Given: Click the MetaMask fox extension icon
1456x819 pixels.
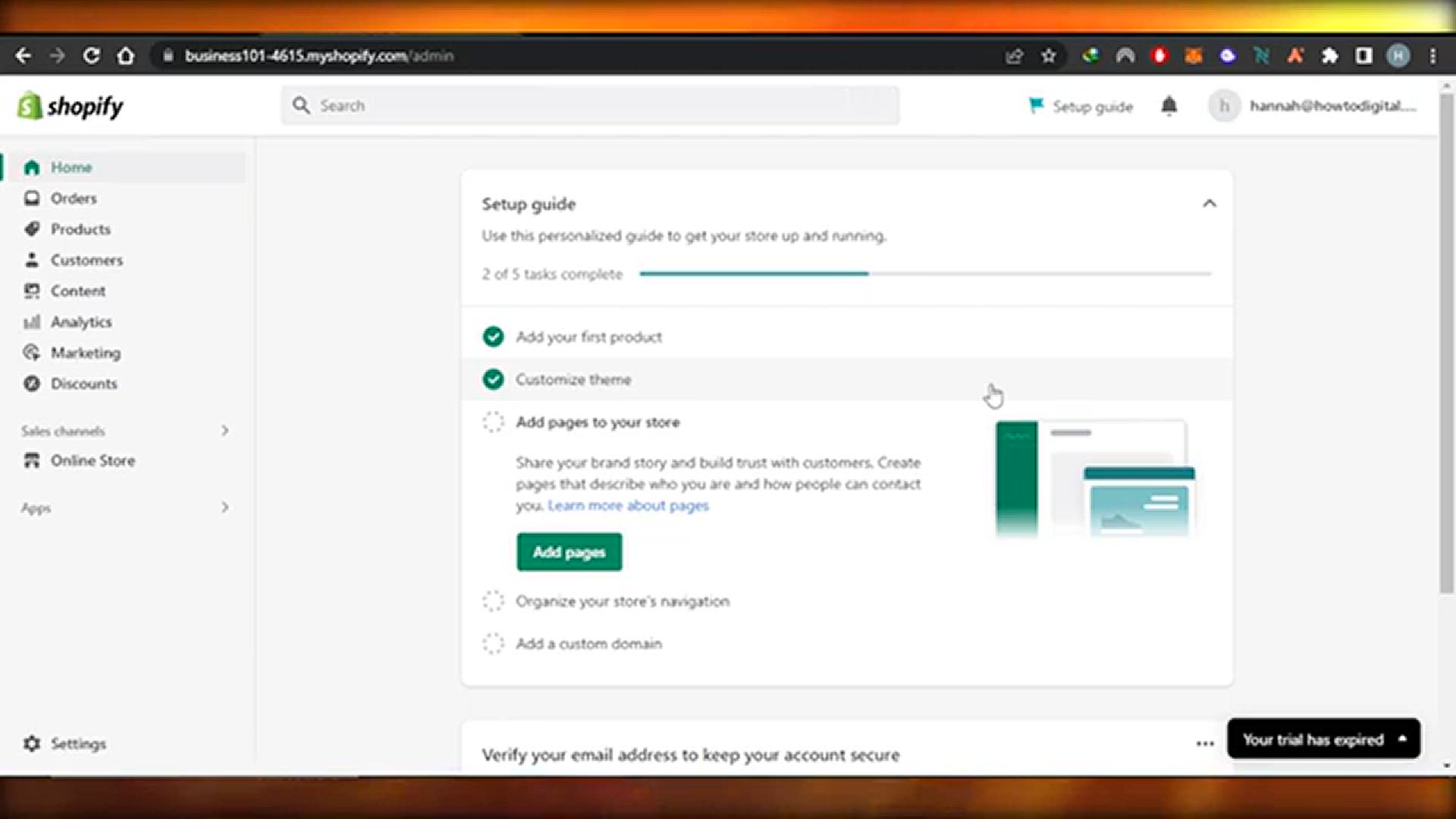Looking at the screenshot, I should [x=1194, y=55].
